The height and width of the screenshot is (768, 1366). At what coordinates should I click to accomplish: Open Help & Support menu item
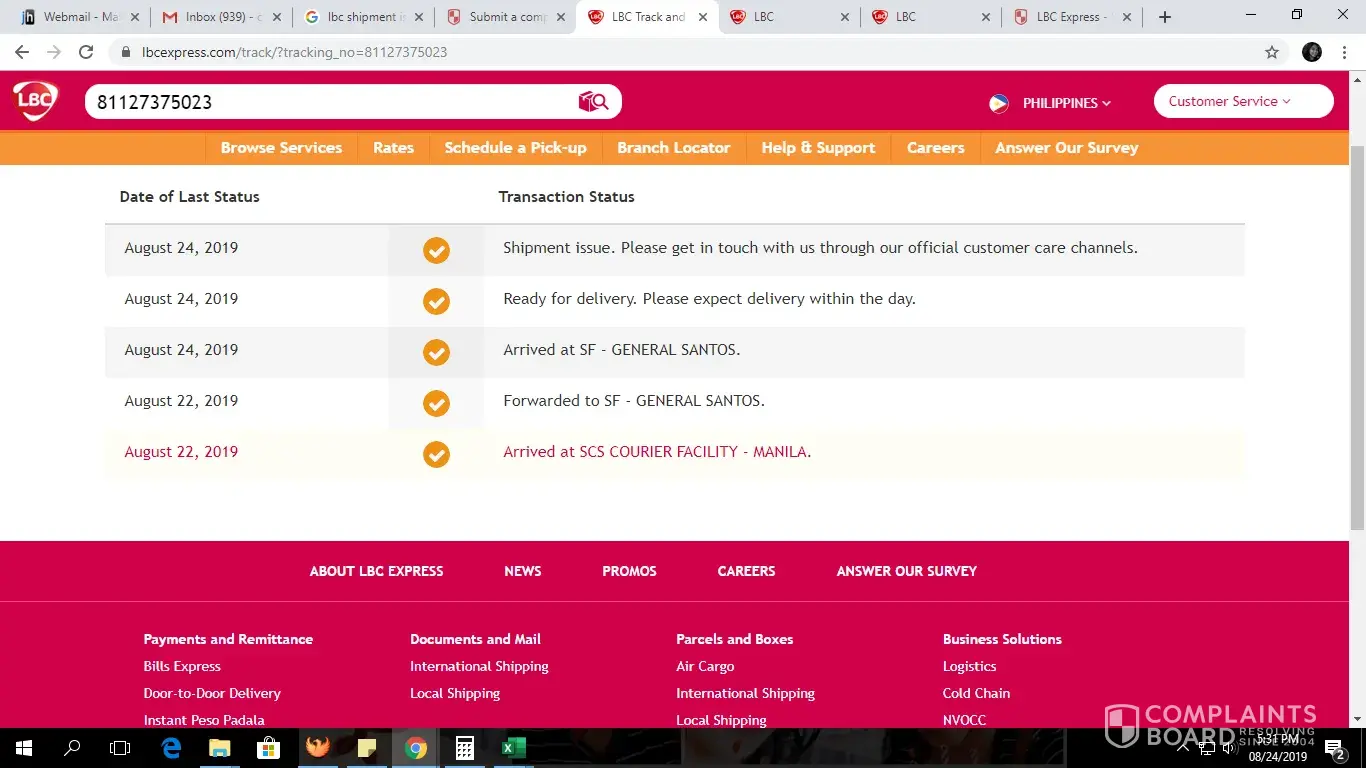[818, 148]
